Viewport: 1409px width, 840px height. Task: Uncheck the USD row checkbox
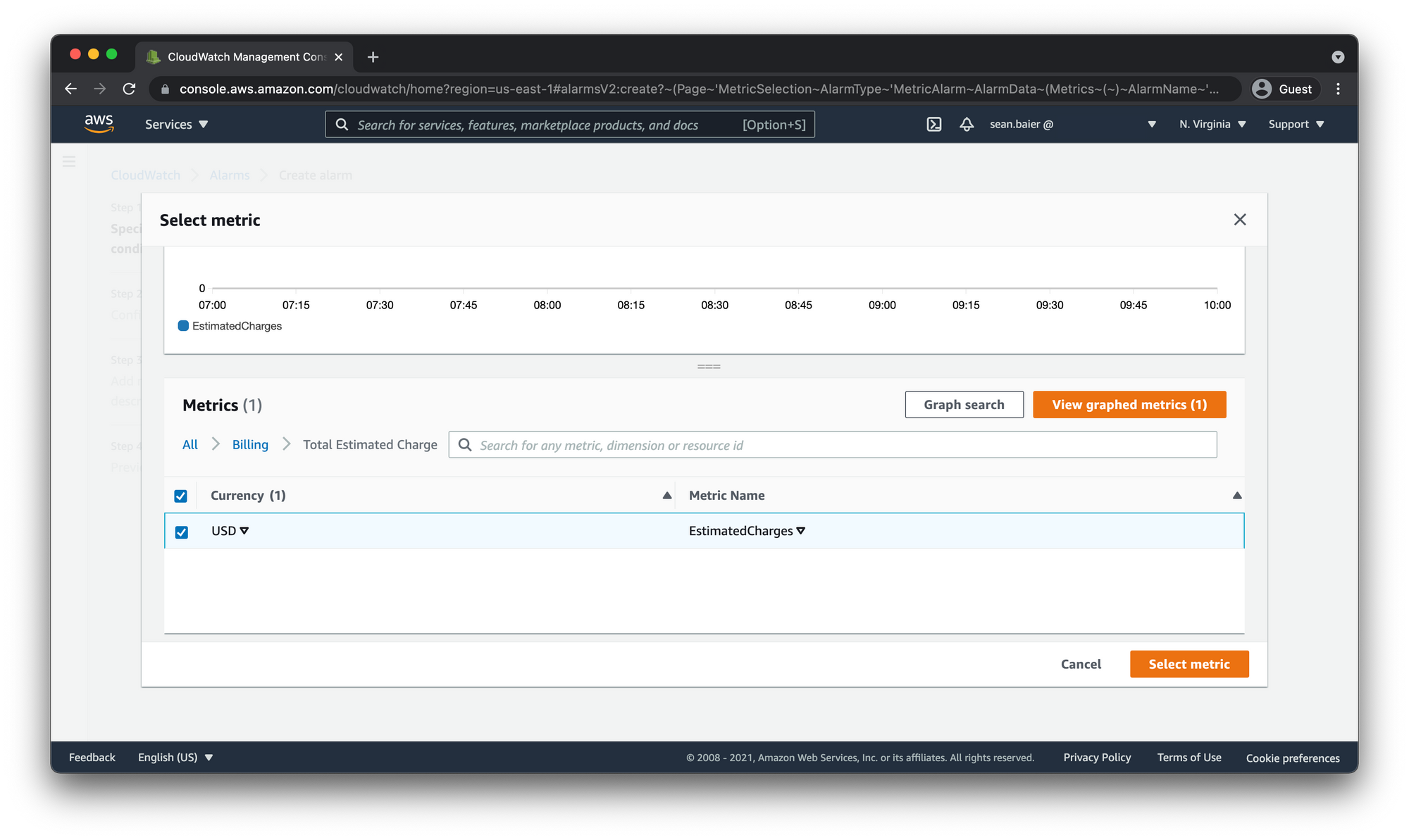pyautogui.click(x=182, y=532)
